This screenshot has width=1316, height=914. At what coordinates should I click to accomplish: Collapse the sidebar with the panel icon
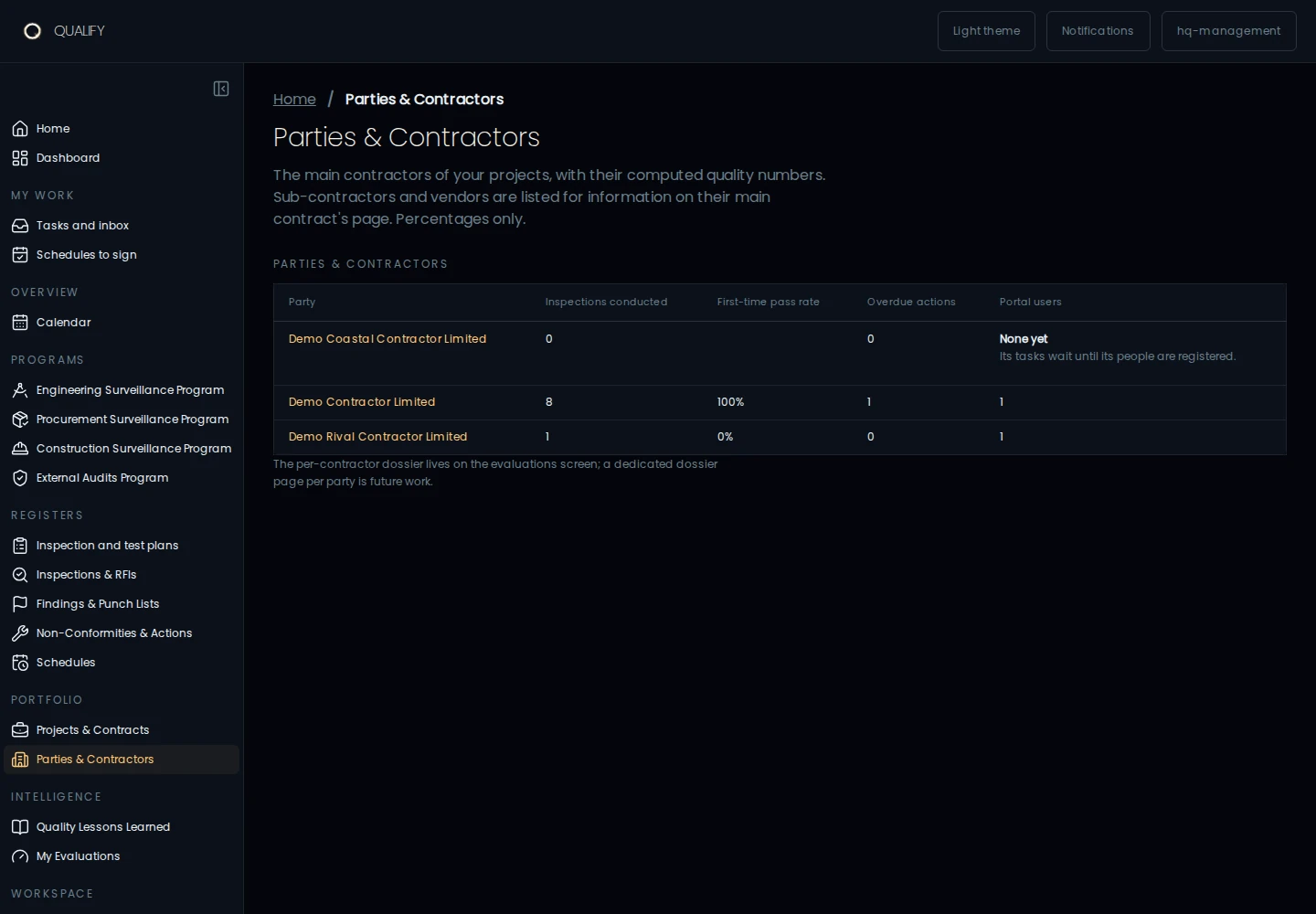click(221, 89)
